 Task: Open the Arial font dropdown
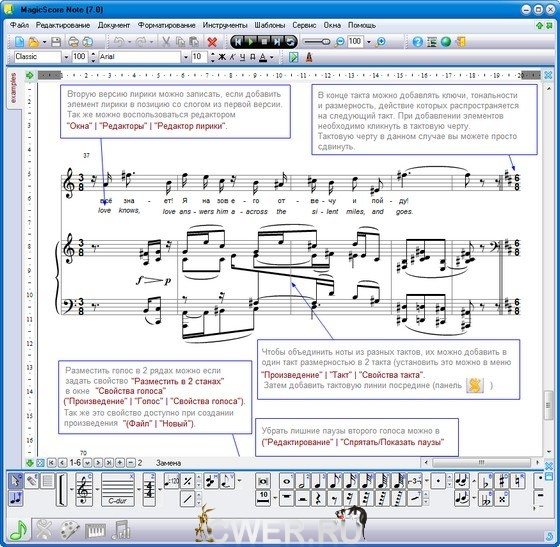pos(186,57)
